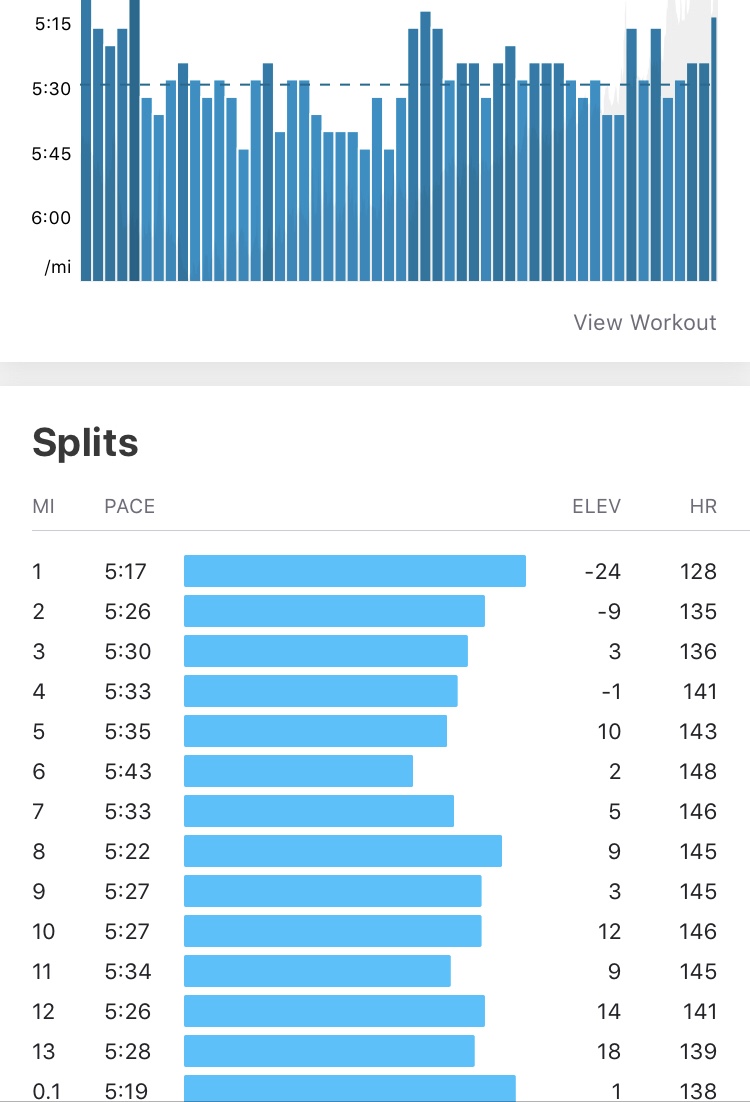Screen dimensions: 750x1102
Task: Click the HR column header
Action: pyautogui.click(x=703, y=506)
